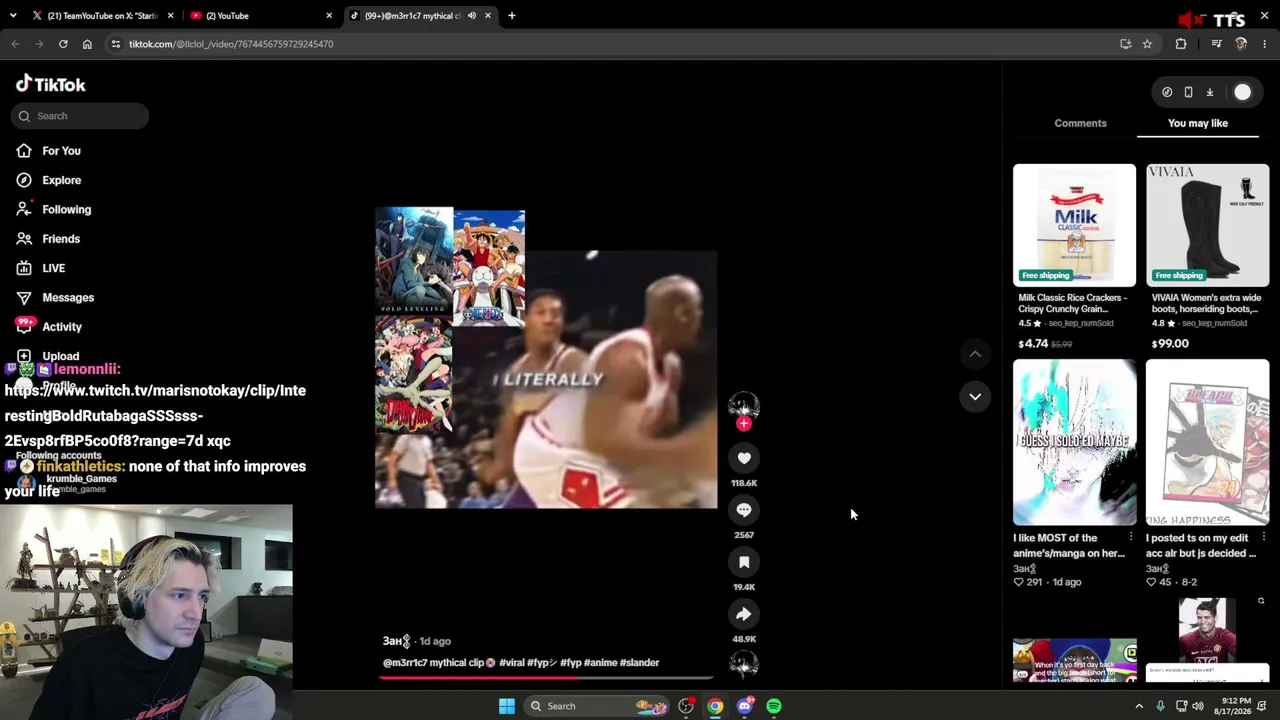Click the TikTok logo
The width and height of the screenshot is (1280, 720).
pos(51,84)
